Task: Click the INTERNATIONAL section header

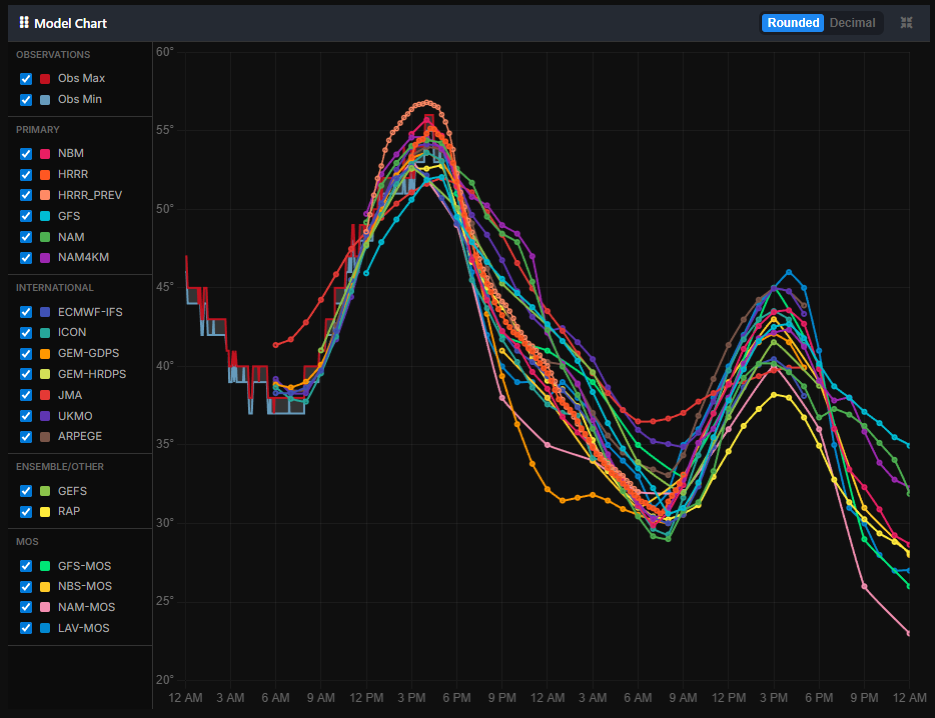Action: tap(55, 288)
